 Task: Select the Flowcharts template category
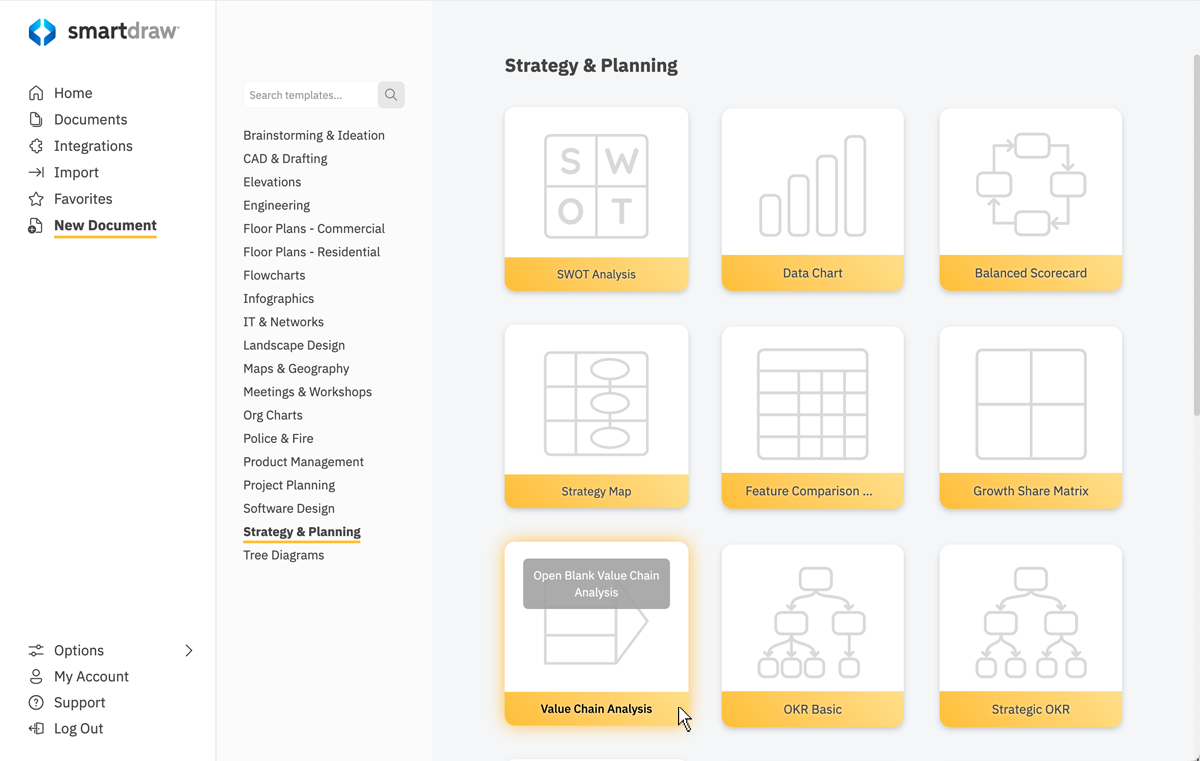click(x=274, y=275)
